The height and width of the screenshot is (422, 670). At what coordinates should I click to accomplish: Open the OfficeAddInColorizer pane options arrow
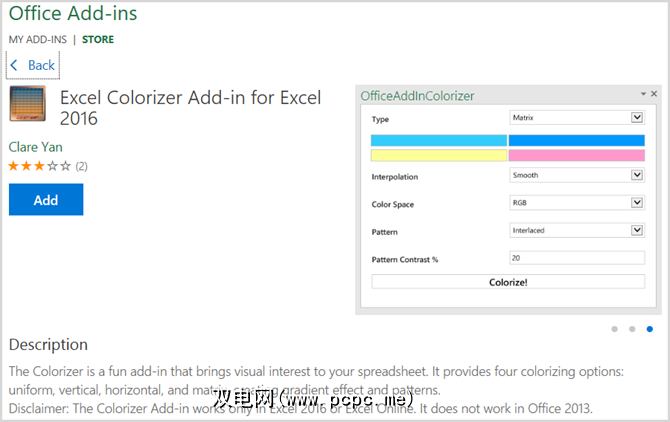(x=643, y=94)
